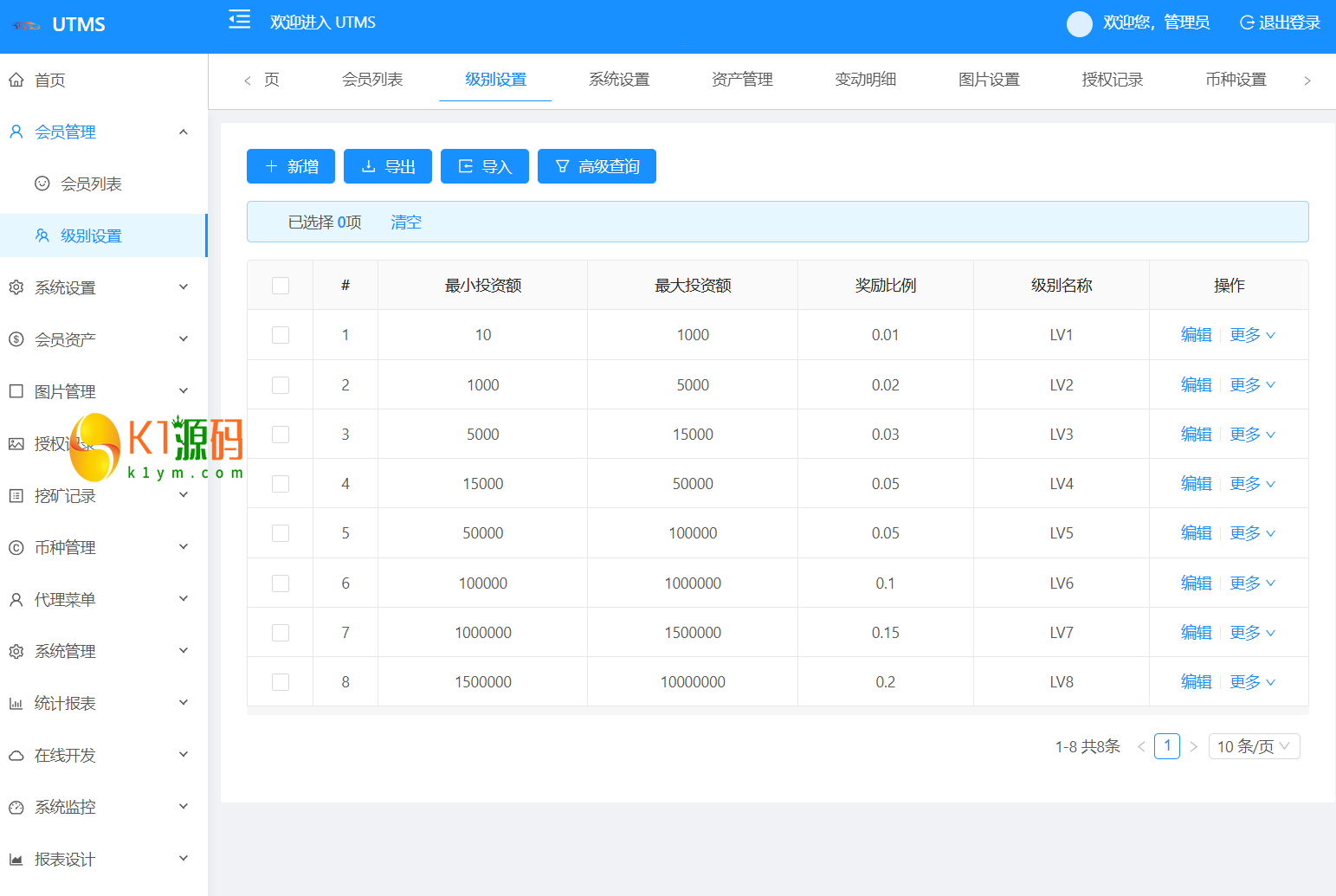1336x896 pixels.
Task: Click the 导入 import button
Action: click(485, 166)
